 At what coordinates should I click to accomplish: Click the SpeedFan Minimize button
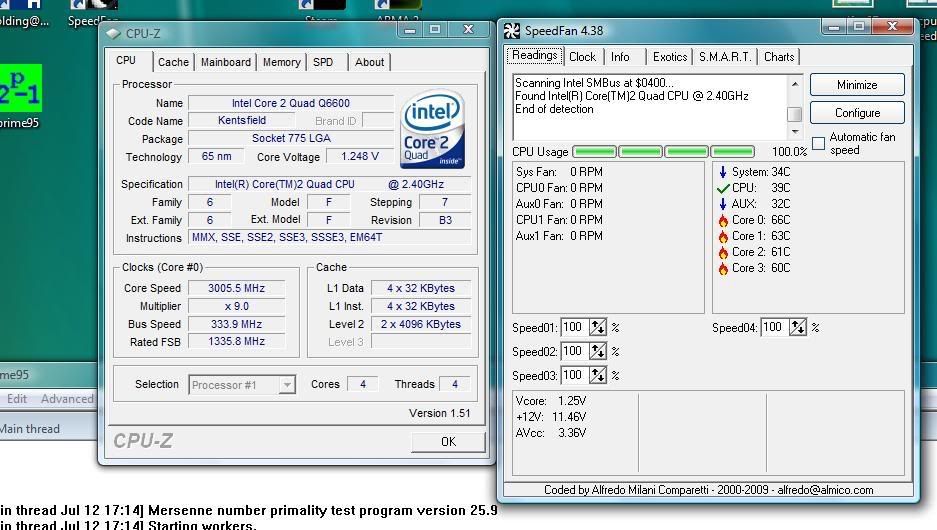857,85
